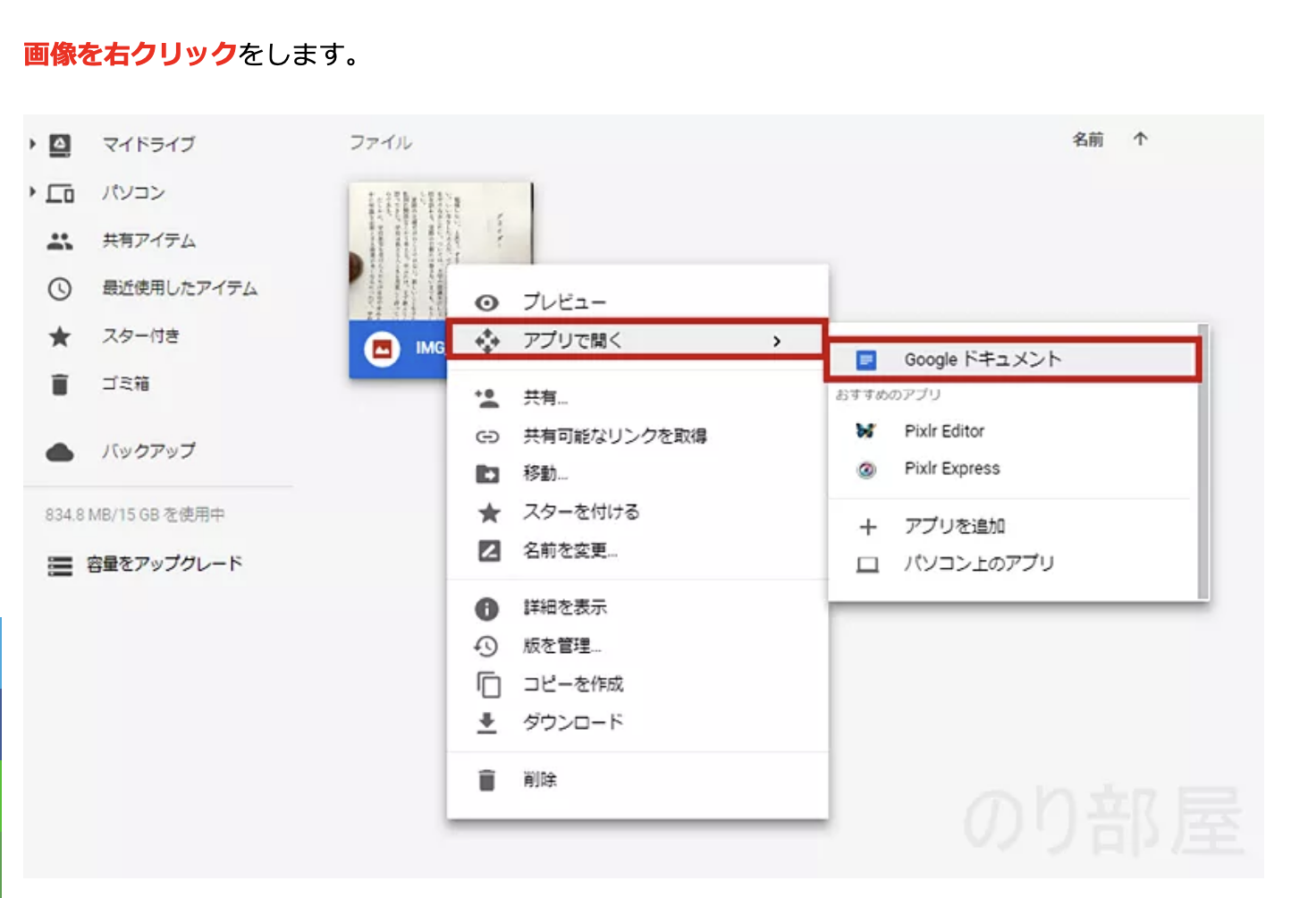Click the ファイル section heading

click(381, 142)
